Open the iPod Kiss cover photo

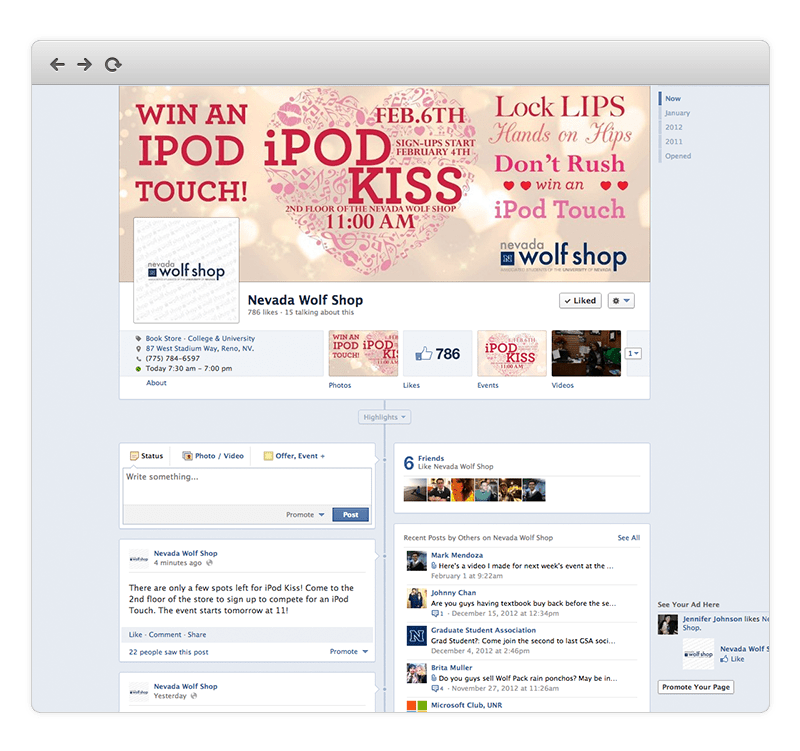tap(385, 184)
